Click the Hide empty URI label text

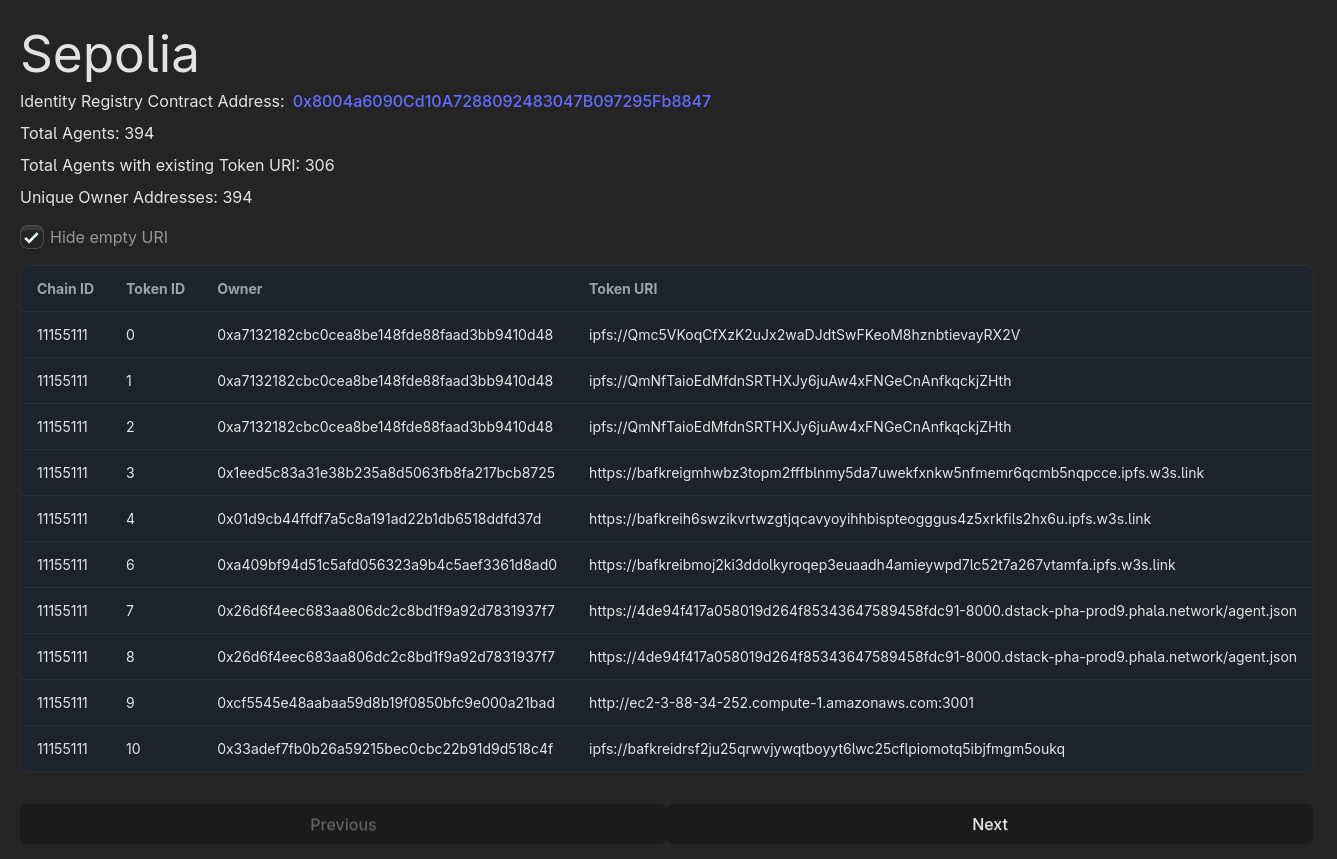pyautogui.click(x=109, y=238)
